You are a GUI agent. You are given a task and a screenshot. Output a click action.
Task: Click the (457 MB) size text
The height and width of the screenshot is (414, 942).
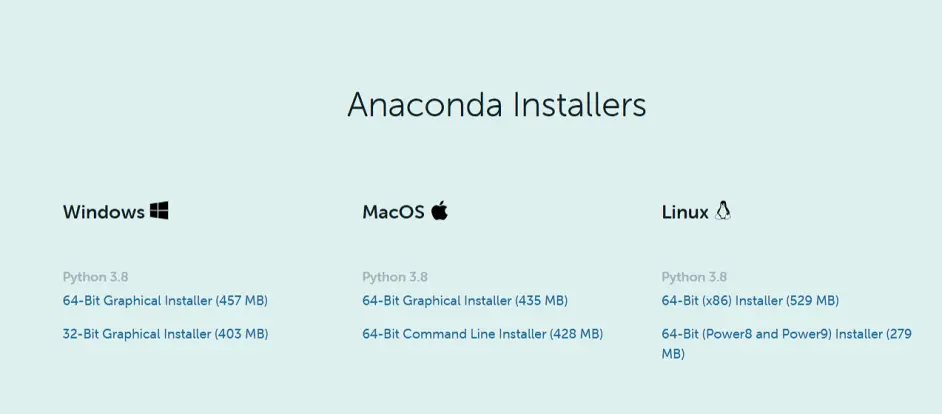coord(241,301)
